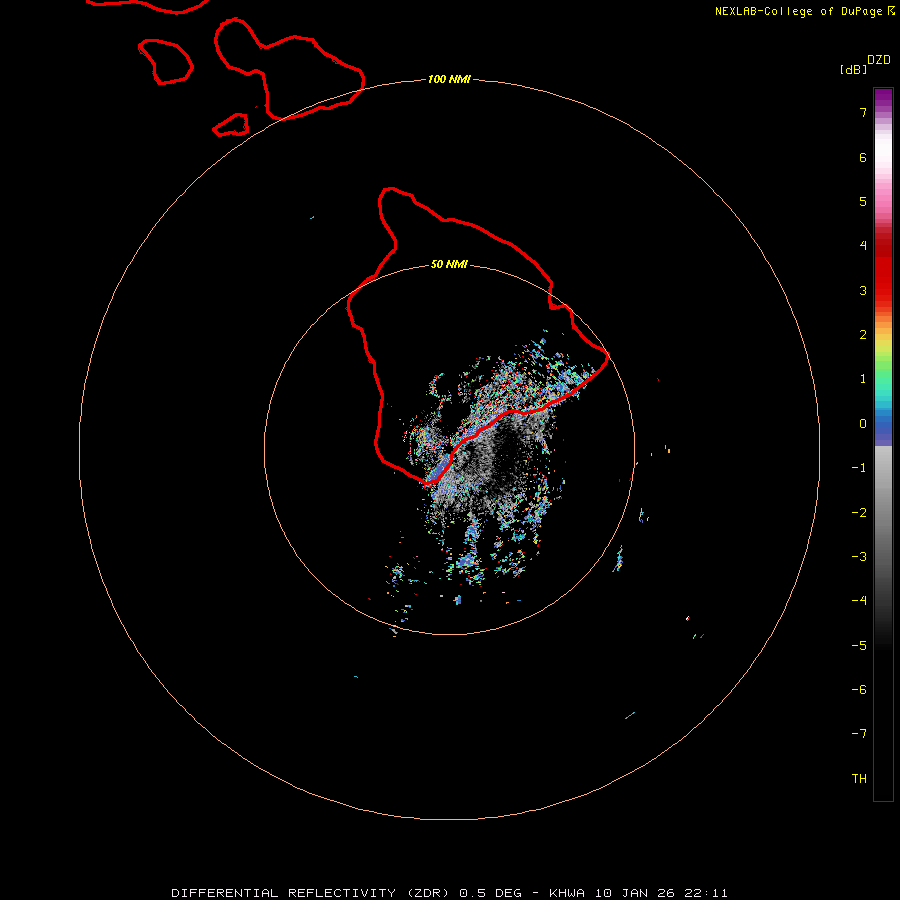The width and height of the screenshot is (900, 900).
Task: Select the 2 value on the dB scale
Action: [x=863, y=335]
